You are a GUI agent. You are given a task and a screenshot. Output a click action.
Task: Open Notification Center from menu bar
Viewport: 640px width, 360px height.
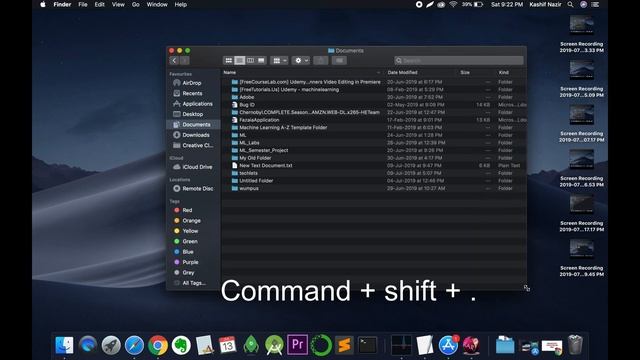pyautogui.click(x=596, y=4)
